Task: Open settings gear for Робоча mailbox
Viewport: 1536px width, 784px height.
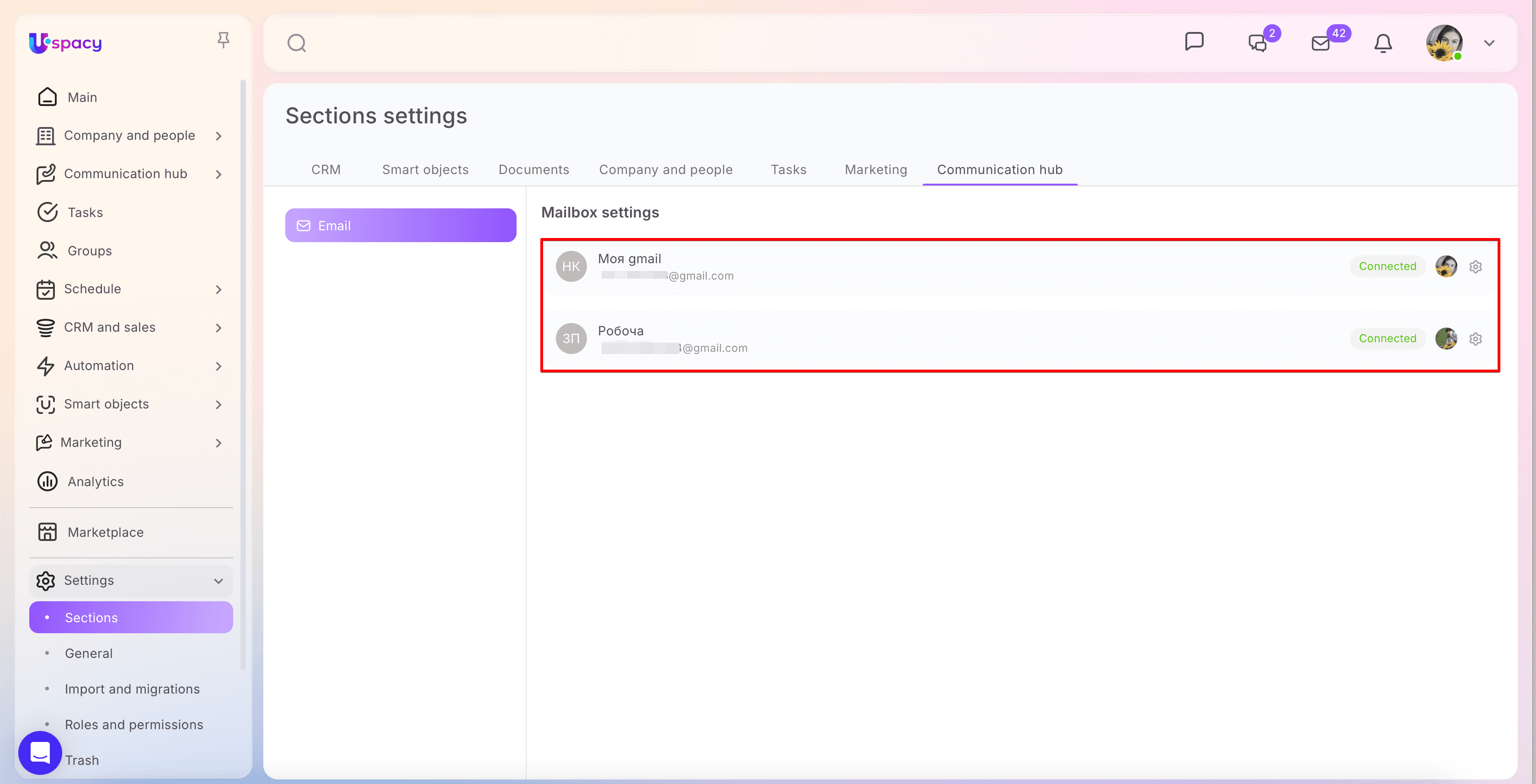Action: tap(1475, 339)
